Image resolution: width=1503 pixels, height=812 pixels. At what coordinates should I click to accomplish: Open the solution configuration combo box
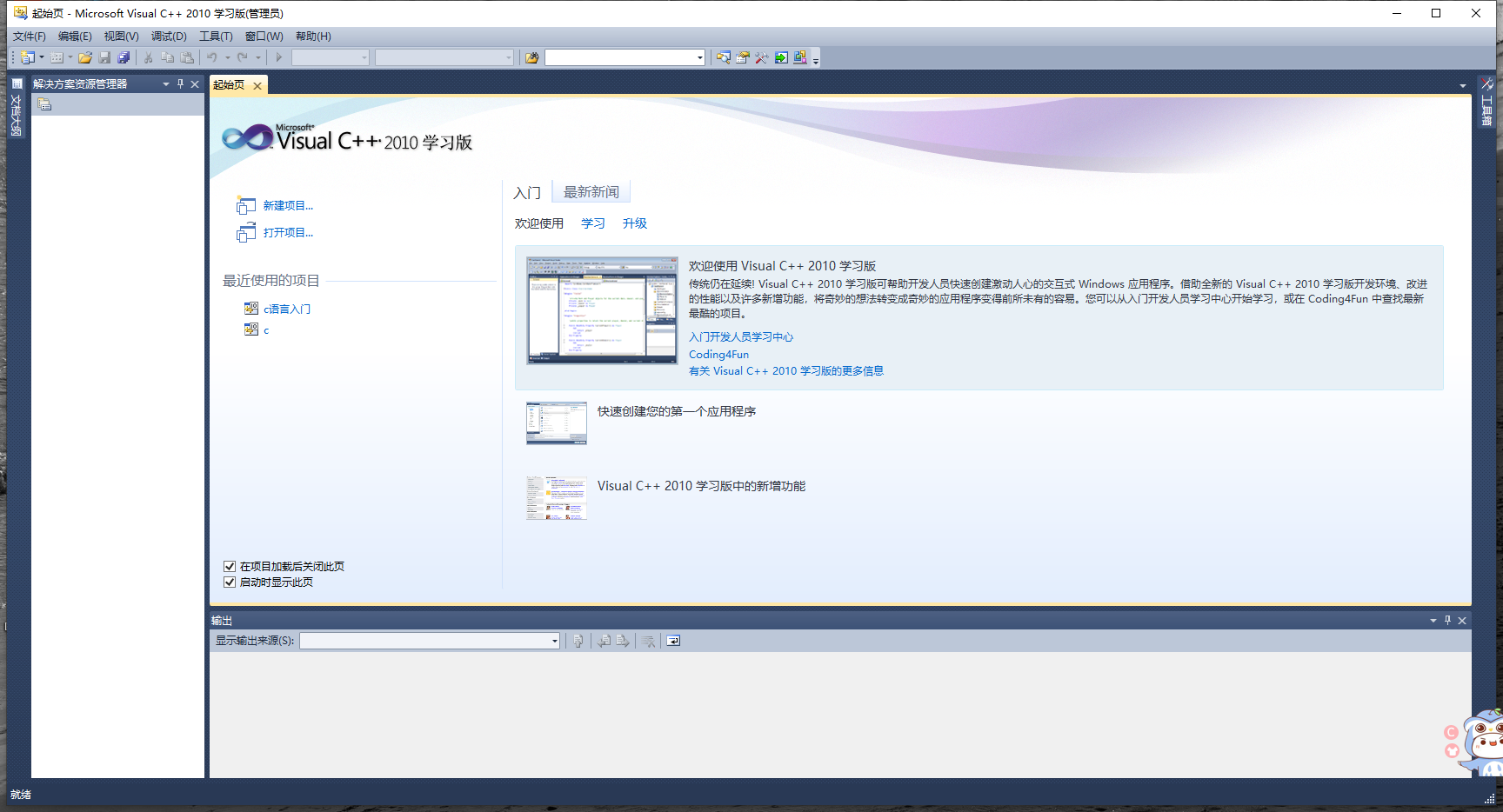[331, 57]
